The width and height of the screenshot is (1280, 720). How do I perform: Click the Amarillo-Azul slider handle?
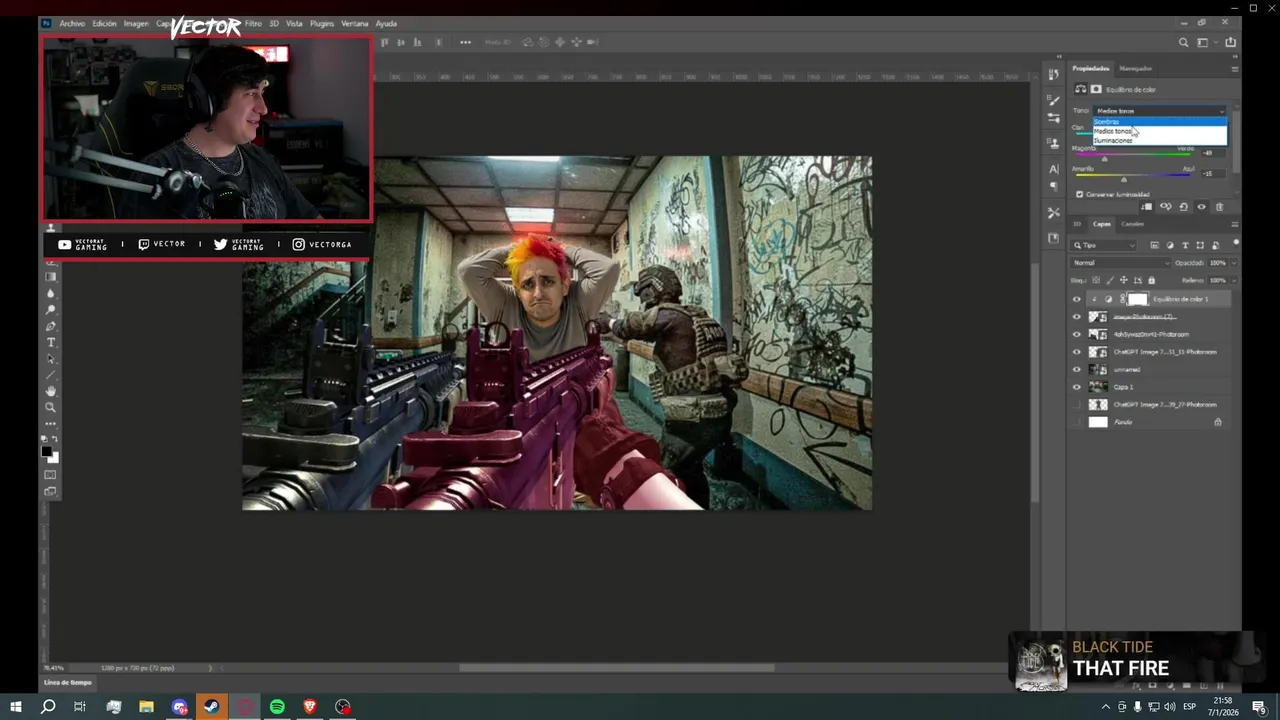pyautogui.click(x=1124, y=180)
